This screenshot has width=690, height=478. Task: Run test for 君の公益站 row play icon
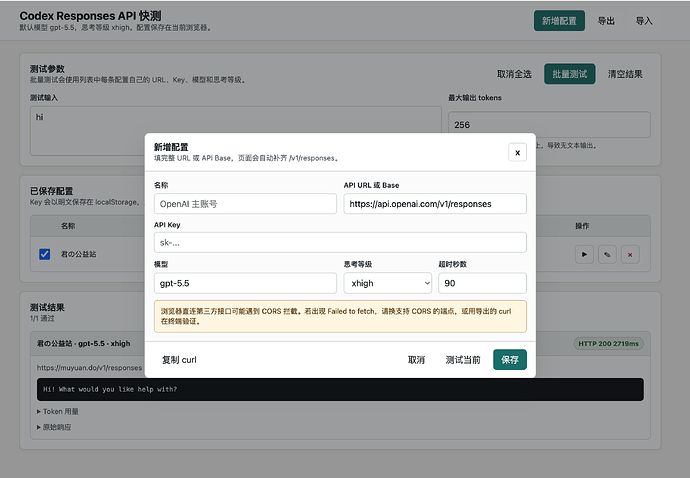(x=584, y=254)
